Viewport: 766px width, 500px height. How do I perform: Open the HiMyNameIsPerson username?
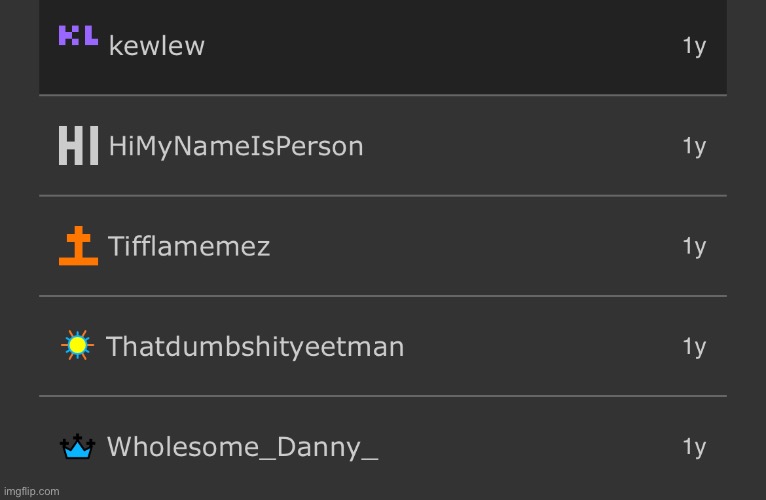(235, 147)
